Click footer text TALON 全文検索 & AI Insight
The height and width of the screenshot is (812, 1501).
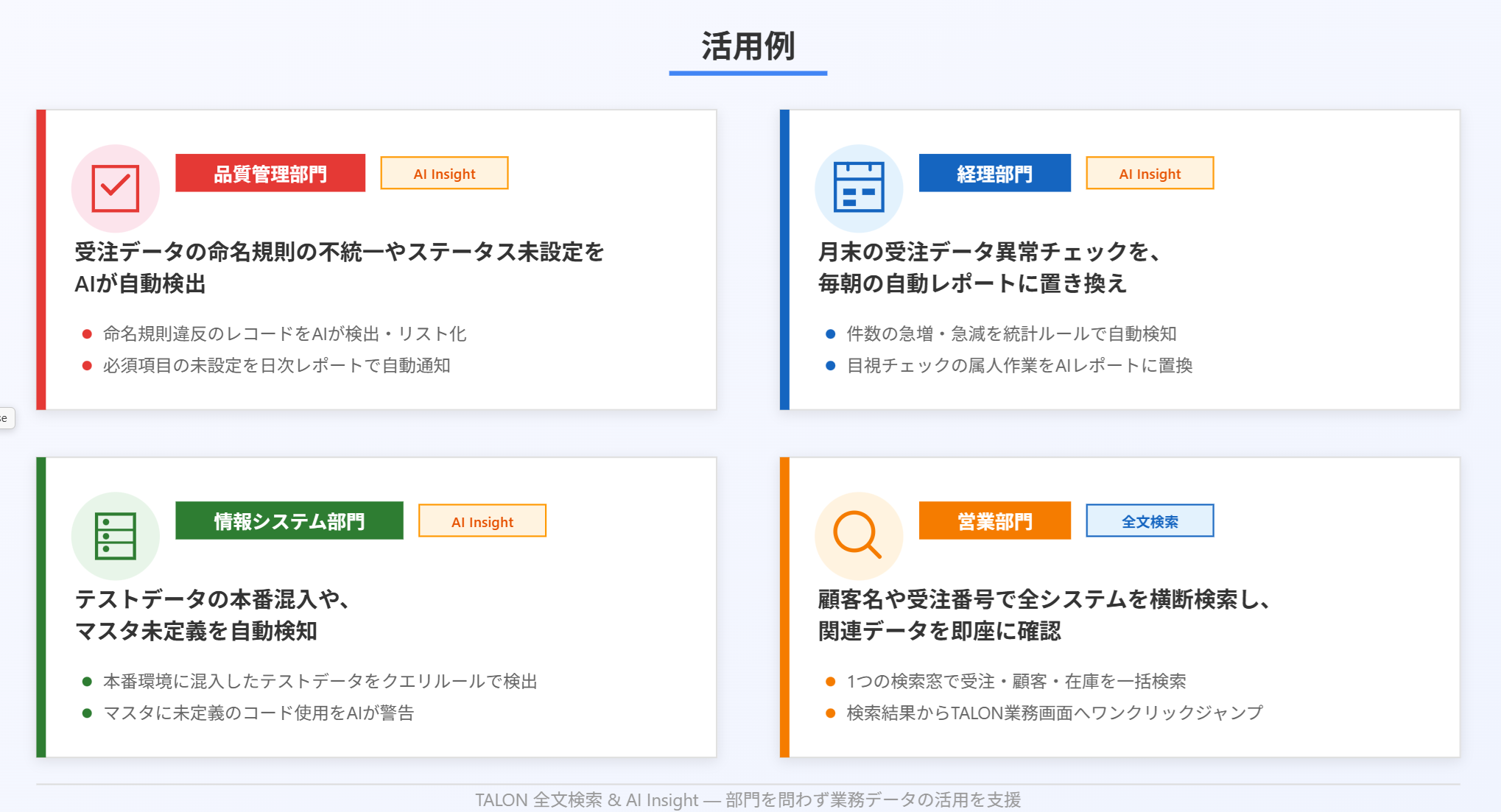[x=748, y=799]
